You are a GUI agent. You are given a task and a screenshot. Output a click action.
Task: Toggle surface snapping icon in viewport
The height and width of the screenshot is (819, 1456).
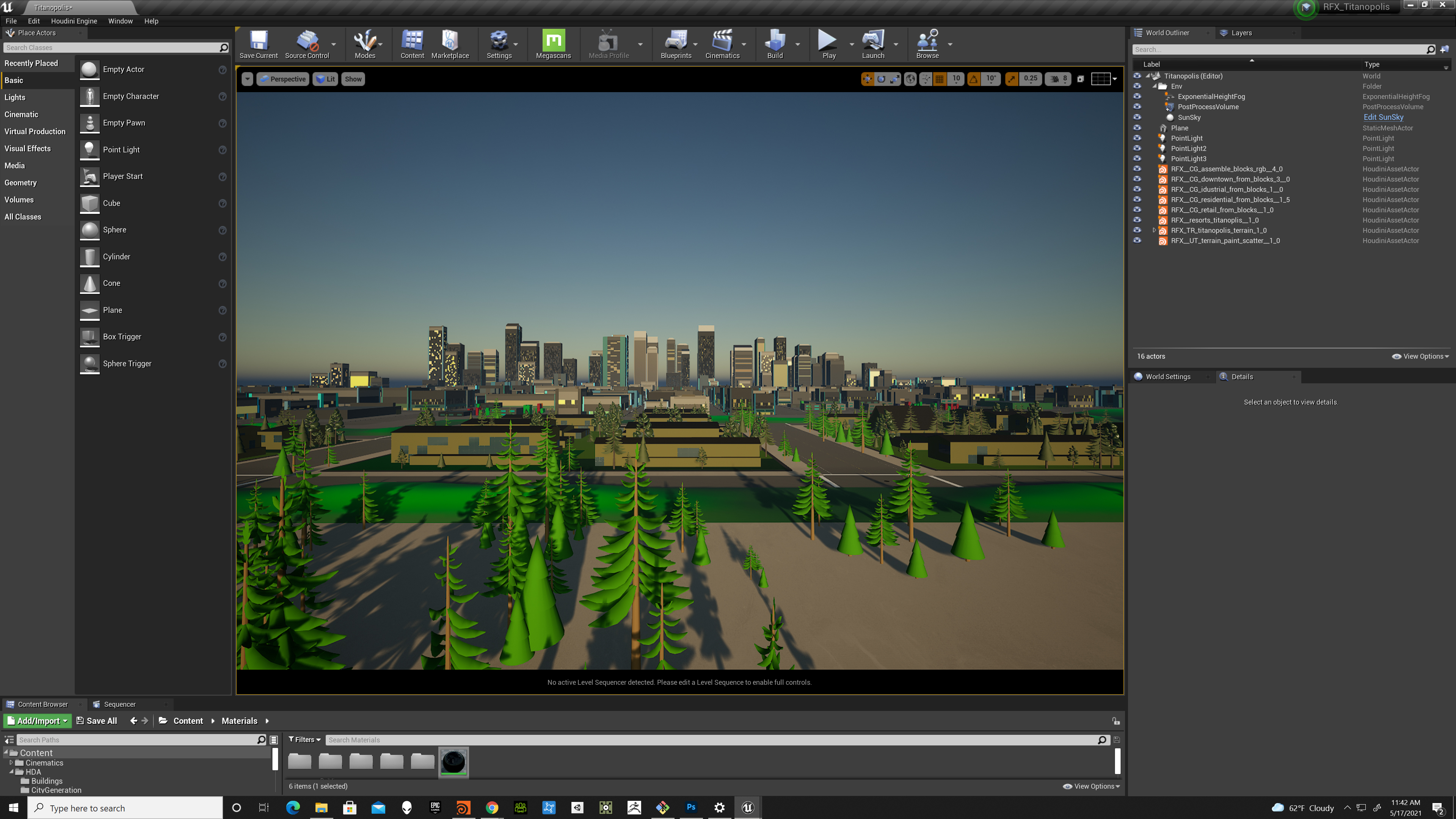click(x=925, y=79)
